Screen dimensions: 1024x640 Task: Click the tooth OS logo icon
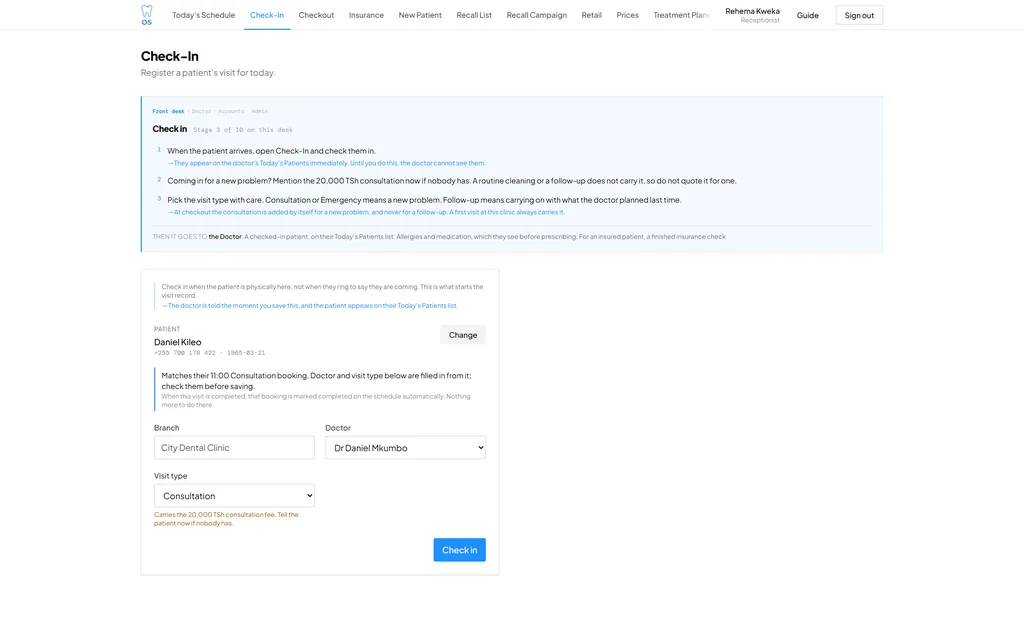coord(146,15)
